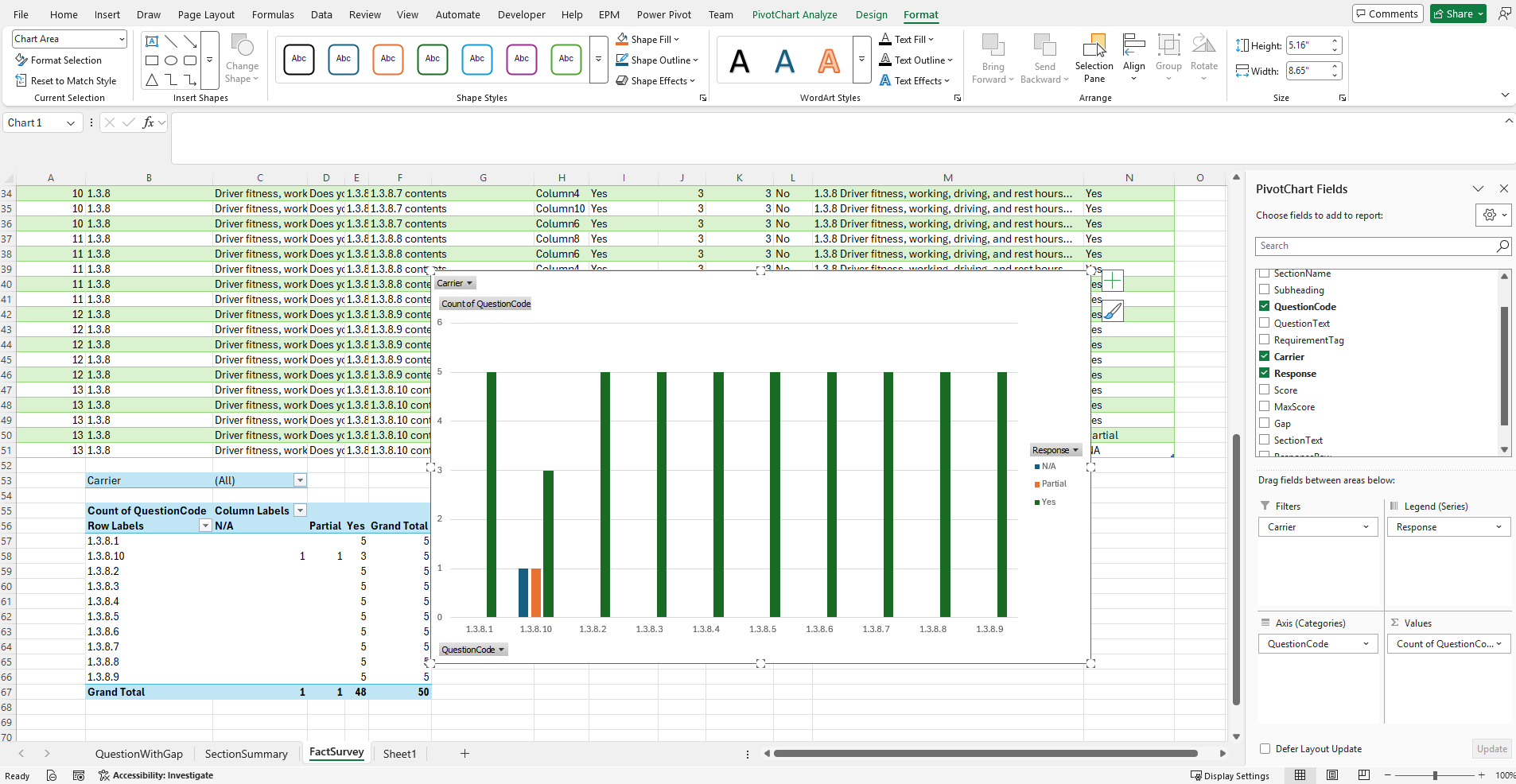Click the Format Selection icon
Screen dimensions: 1516x784
click(x=21, y=60)
